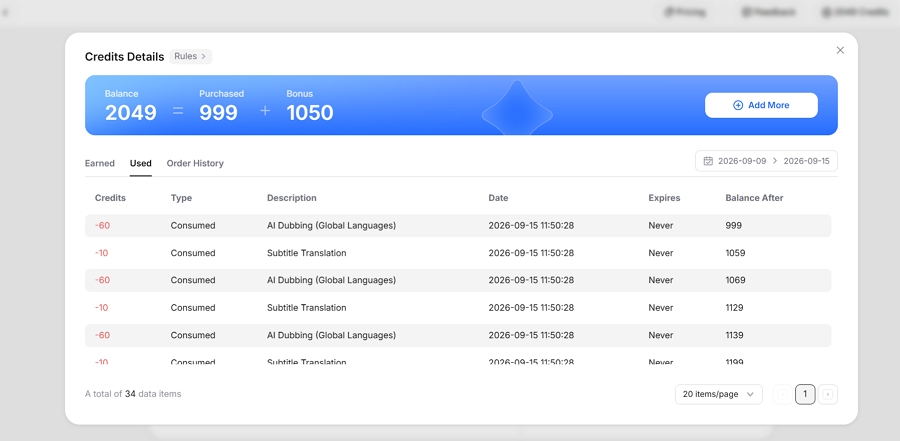Click the Description column header
The width and height of the screenshot is (900, 441).
coord(292,198)
